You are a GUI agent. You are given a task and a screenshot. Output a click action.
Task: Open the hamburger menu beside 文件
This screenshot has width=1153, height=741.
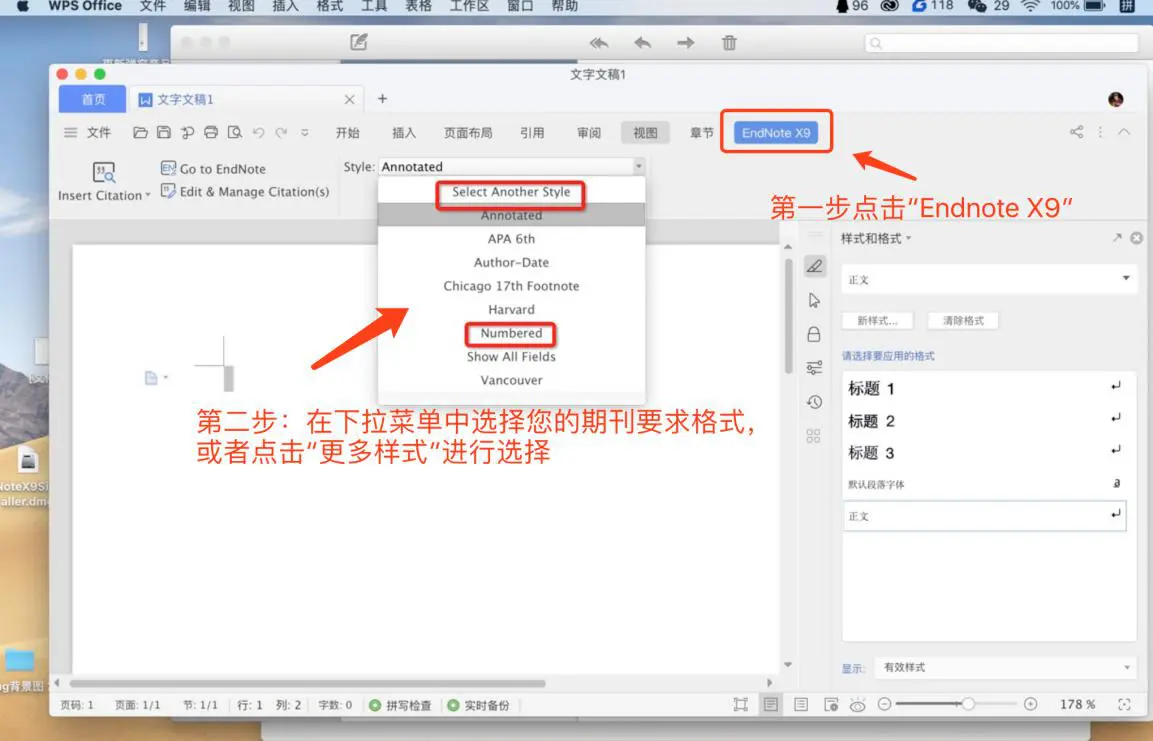pyautogui.click(x=71, y=133)
